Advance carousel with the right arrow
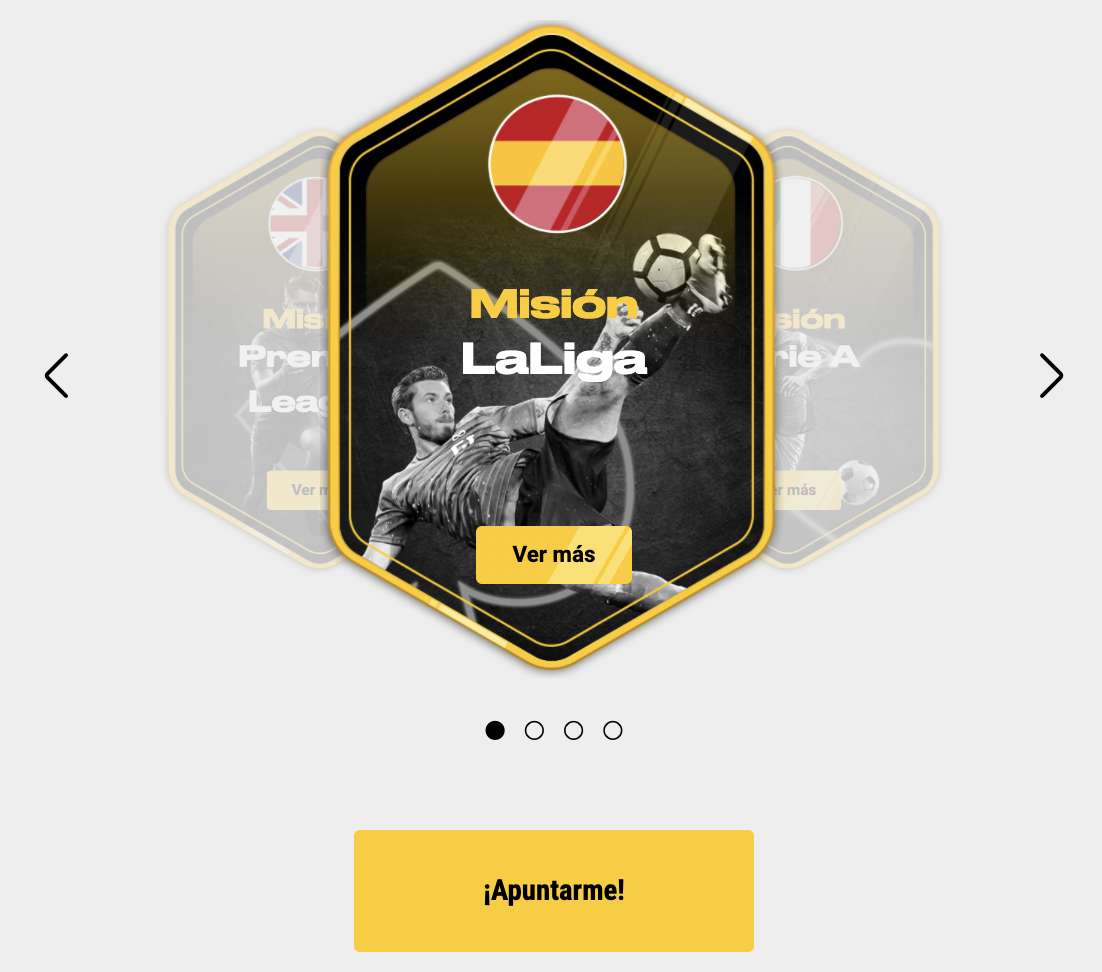Image resolution: width=1102 pixels, height=972 pixels. (1051, 375)
